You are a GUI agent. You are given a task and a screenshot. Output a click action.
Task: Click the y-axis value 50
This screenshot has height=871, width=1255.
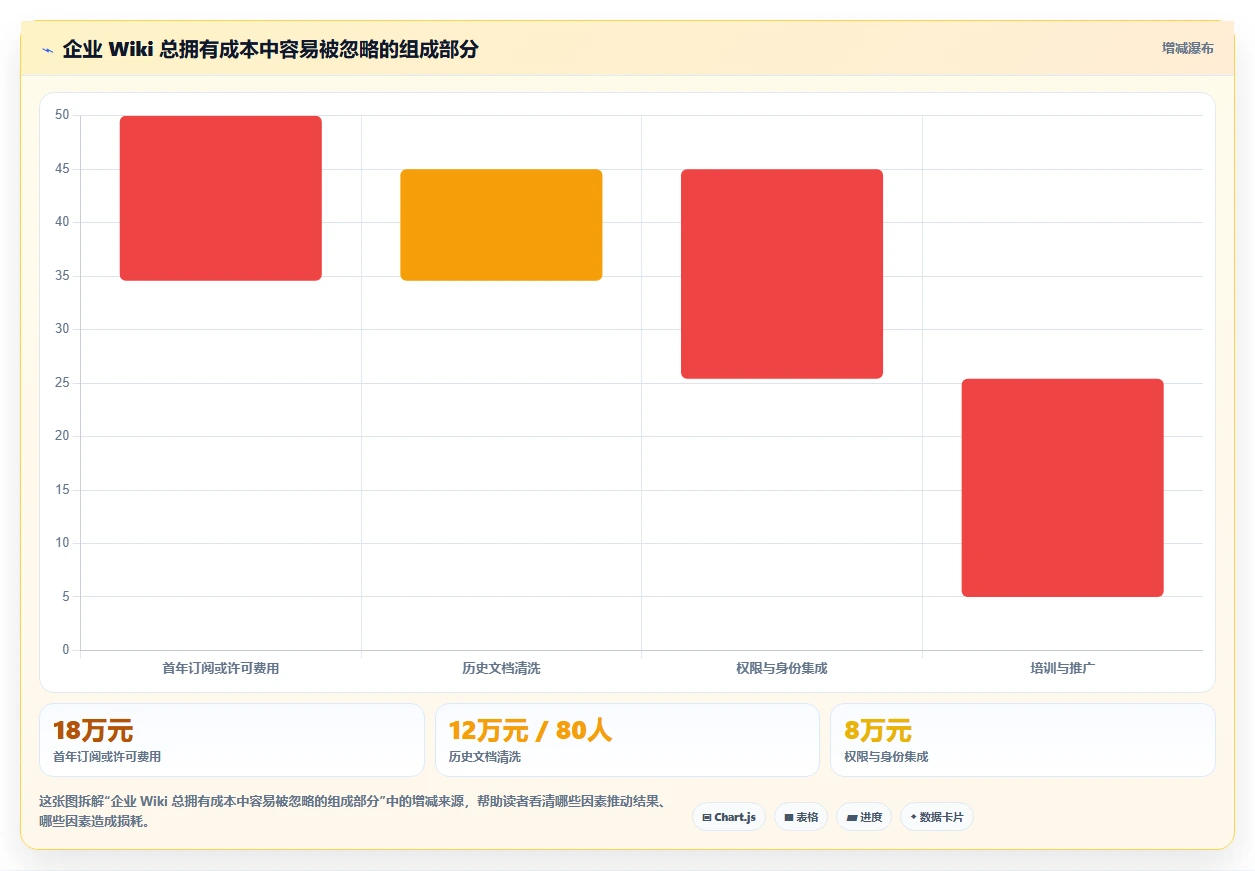62,115
